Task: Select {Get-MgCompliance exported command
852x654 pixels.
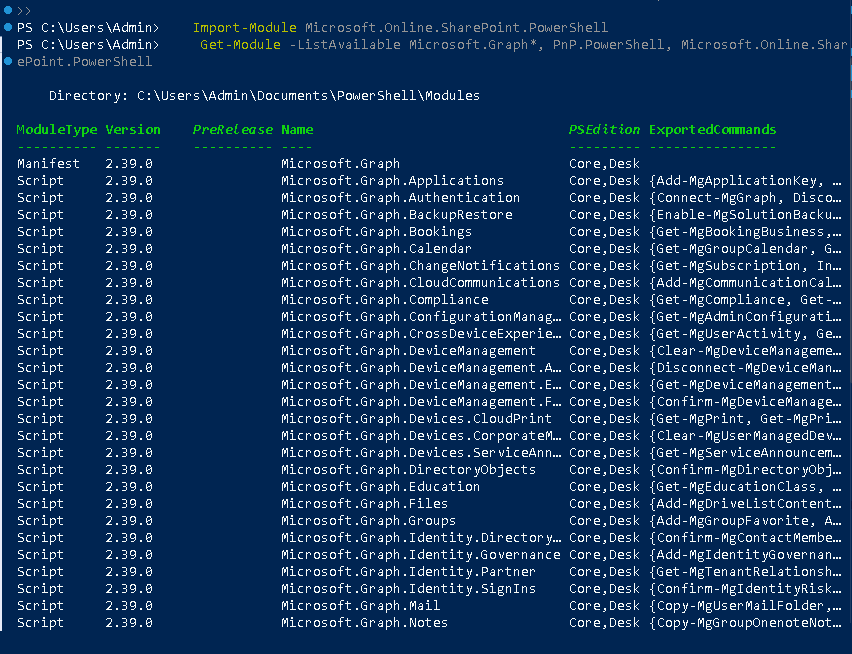Action: point(719,300)
